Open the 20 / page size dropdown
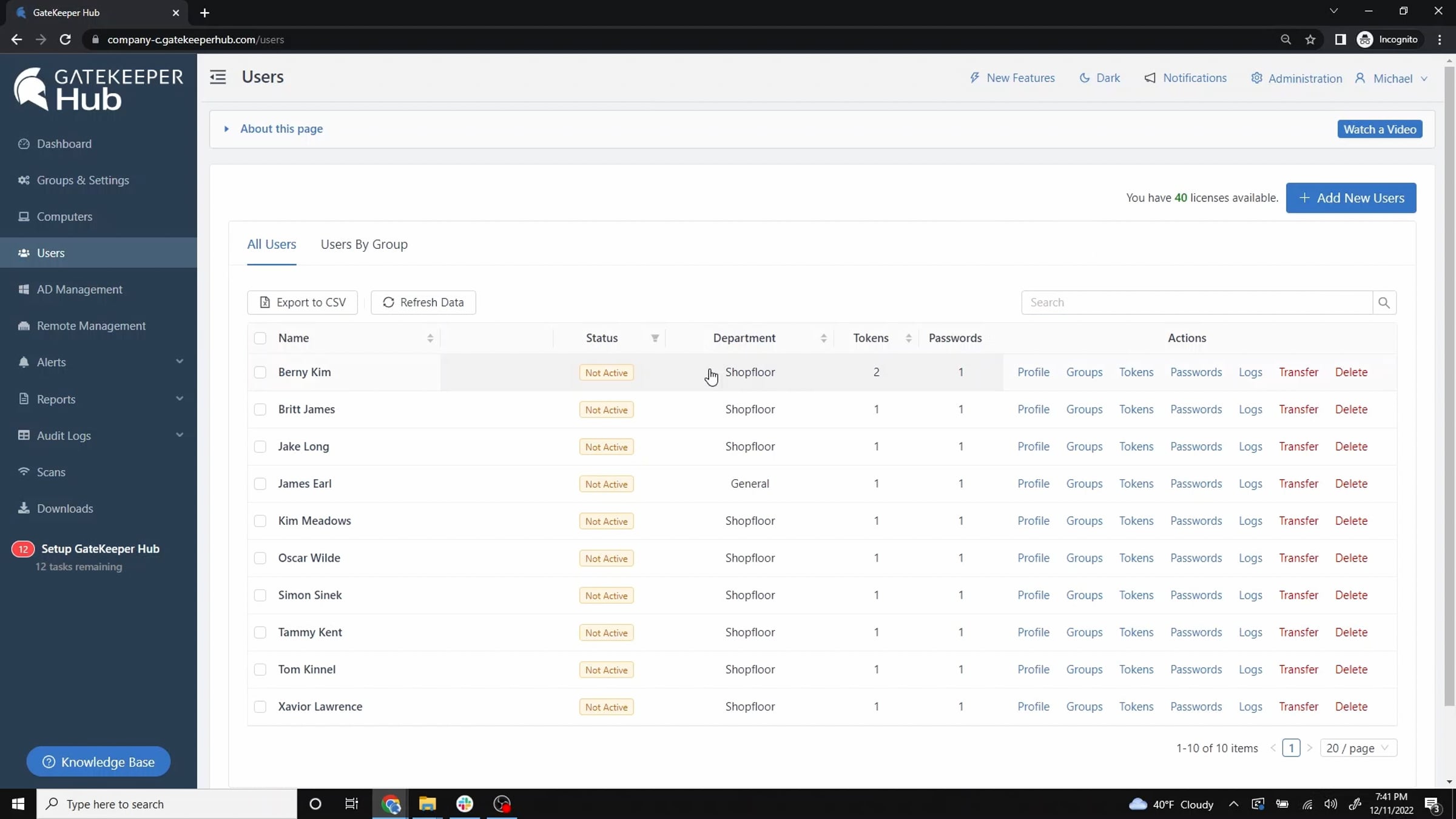 point(1358,748)
